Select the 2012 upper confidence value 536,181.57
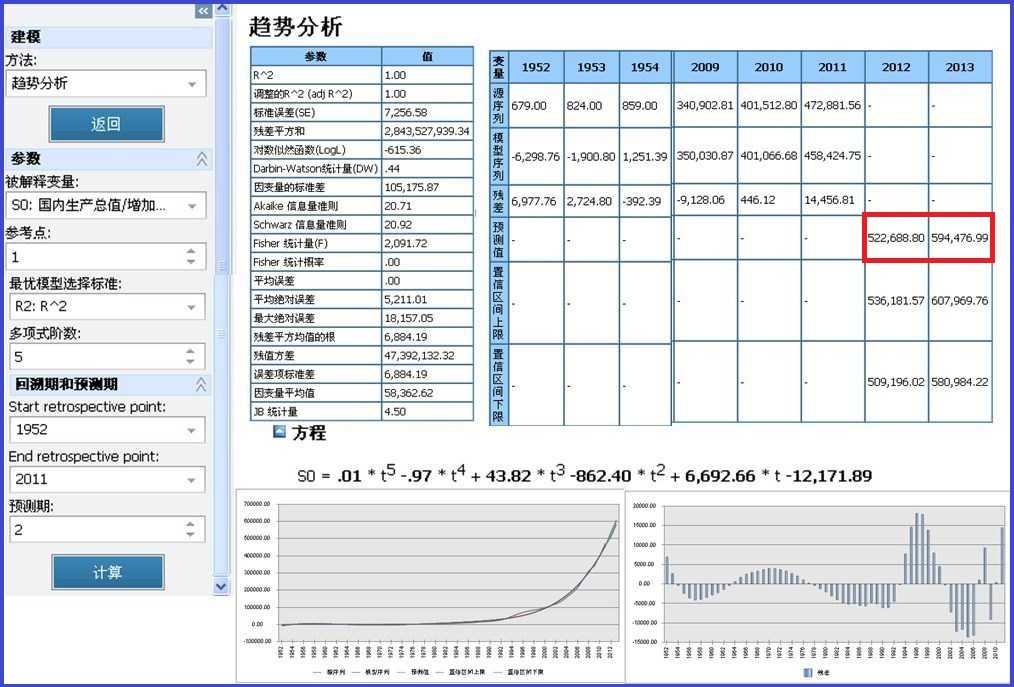Image resolution: width=1014 pixels, height=687 pixels. 896,301
